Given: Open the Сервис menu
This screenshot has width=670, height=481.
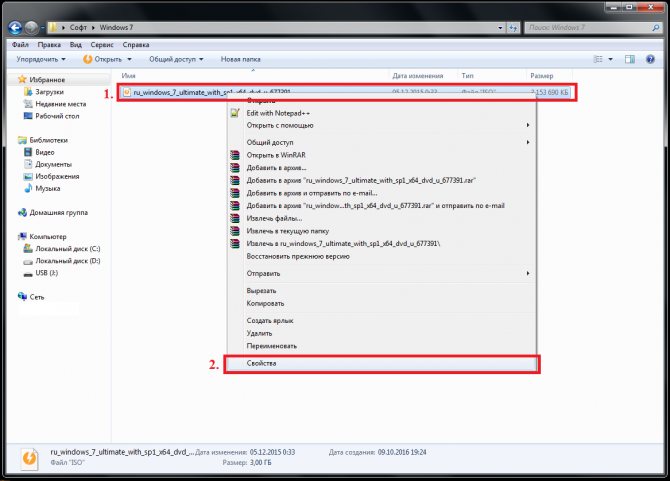Looking at the screenshot, I should pyautogui.click(x=102, y=44).
